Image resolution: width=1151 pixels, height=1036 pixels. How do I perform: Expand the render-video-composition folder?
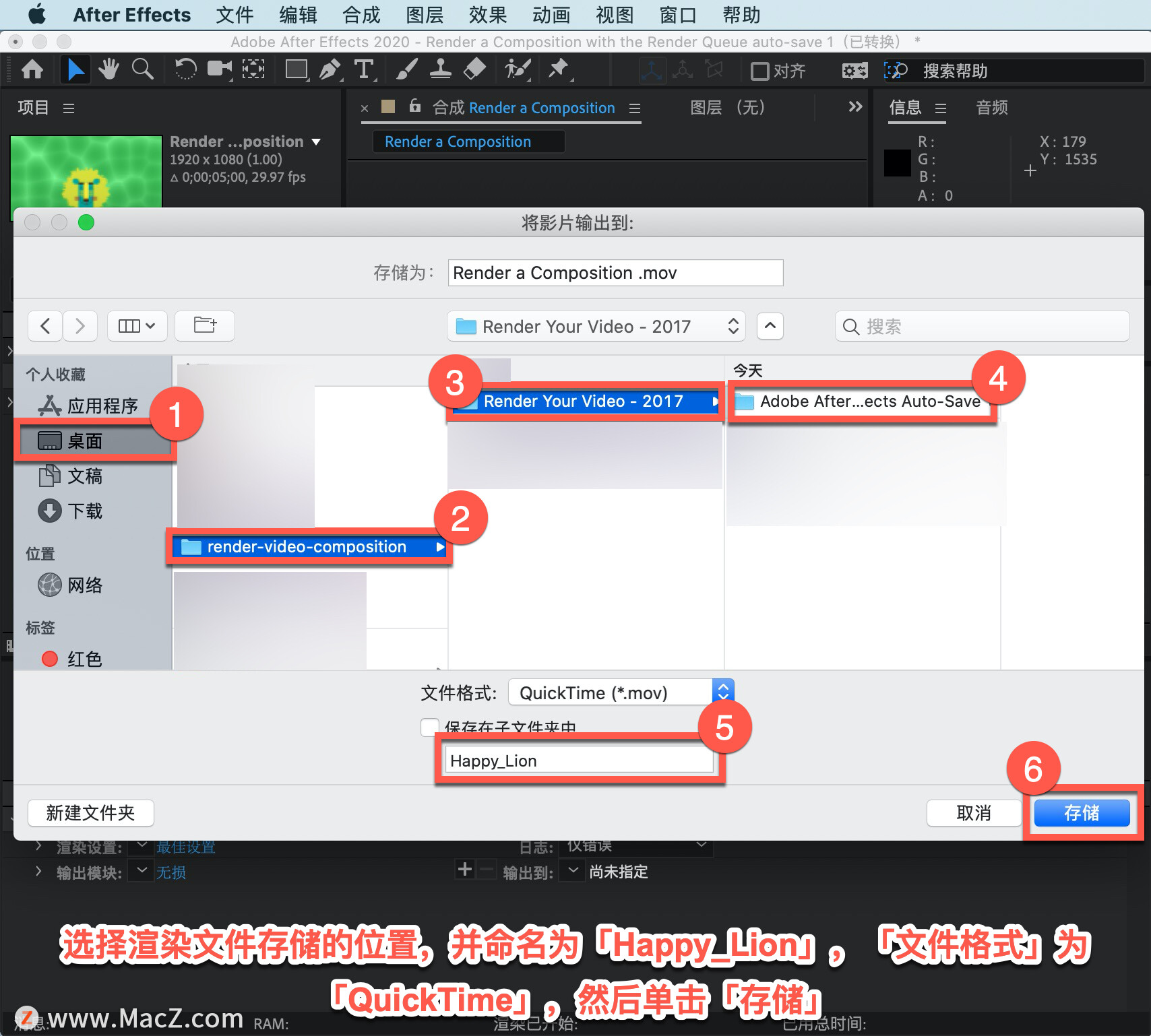(440, 547)
